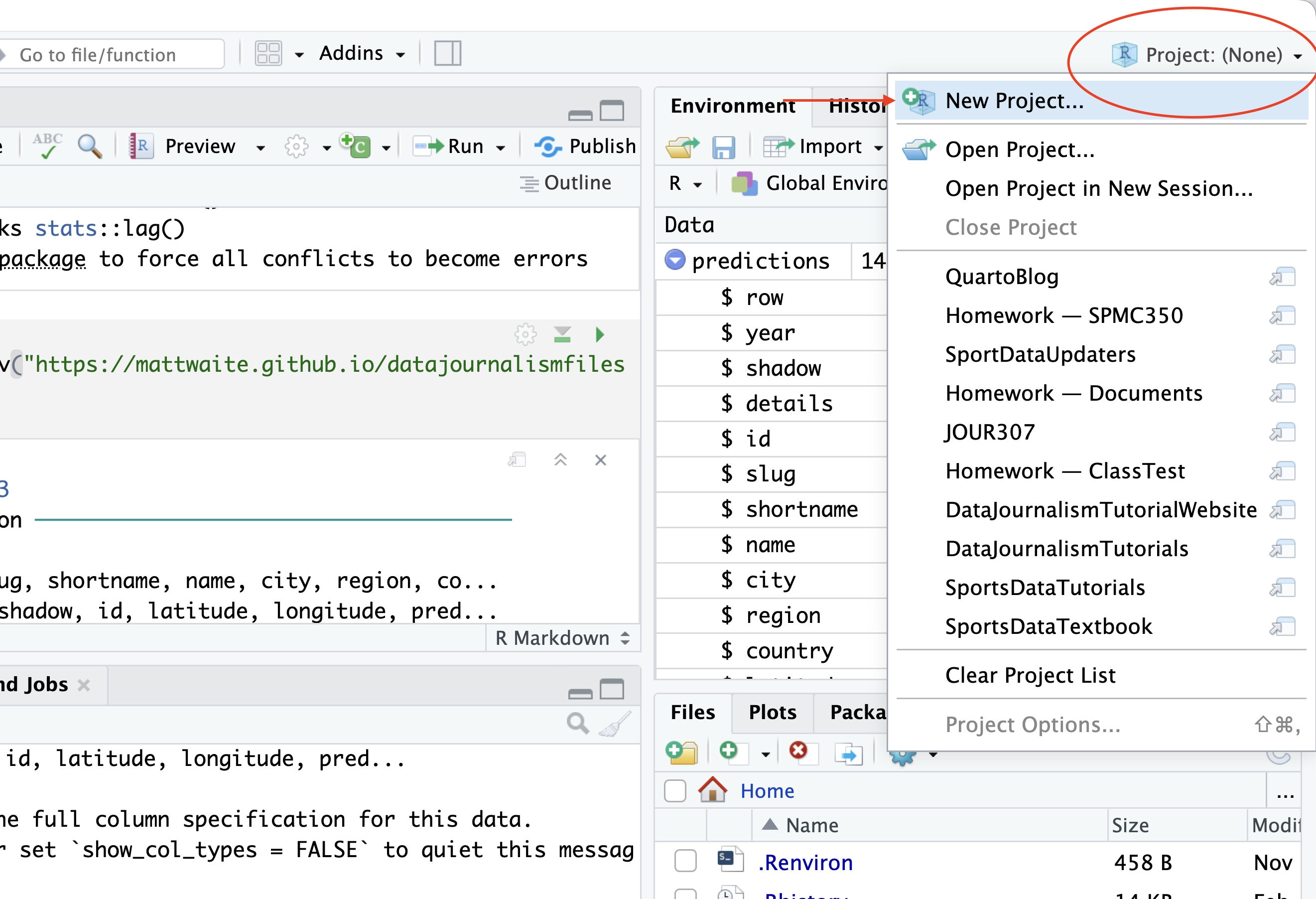This screenshot has width=1316, height=899.
Task: Check the .Renviron file checkbox
Action: 685,861
